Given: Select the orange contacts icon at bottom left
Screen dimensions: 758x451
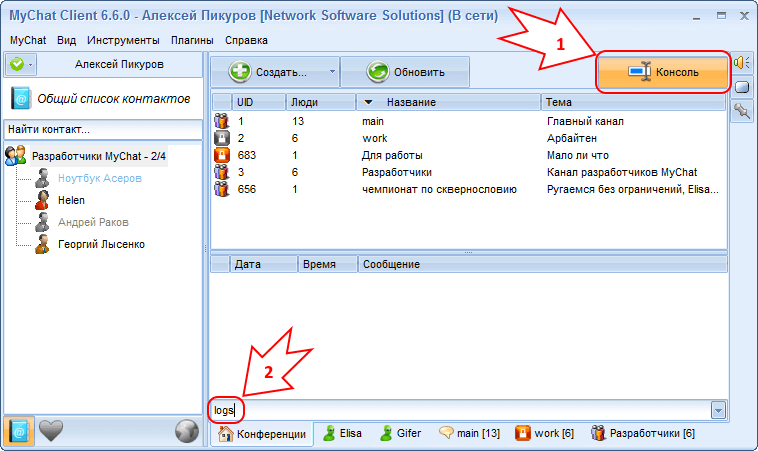Looking at the screenshot, I should [x=20, y=430].
